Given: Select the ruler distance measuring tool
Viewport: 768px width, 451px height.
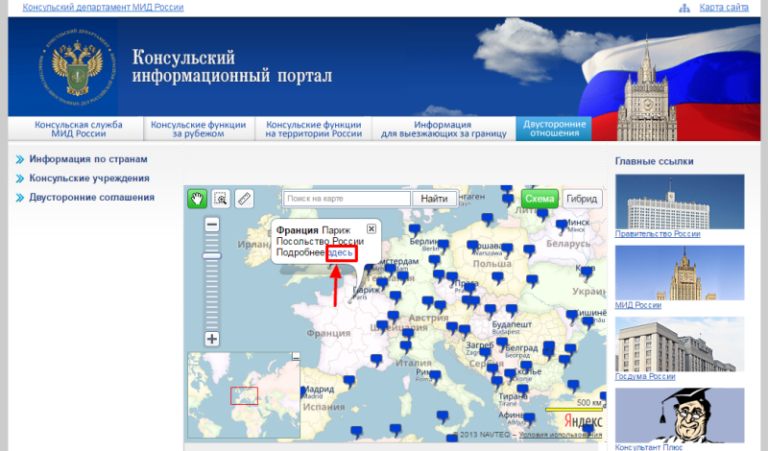Looking at the screenshot, I should click(x=245, y=198).
